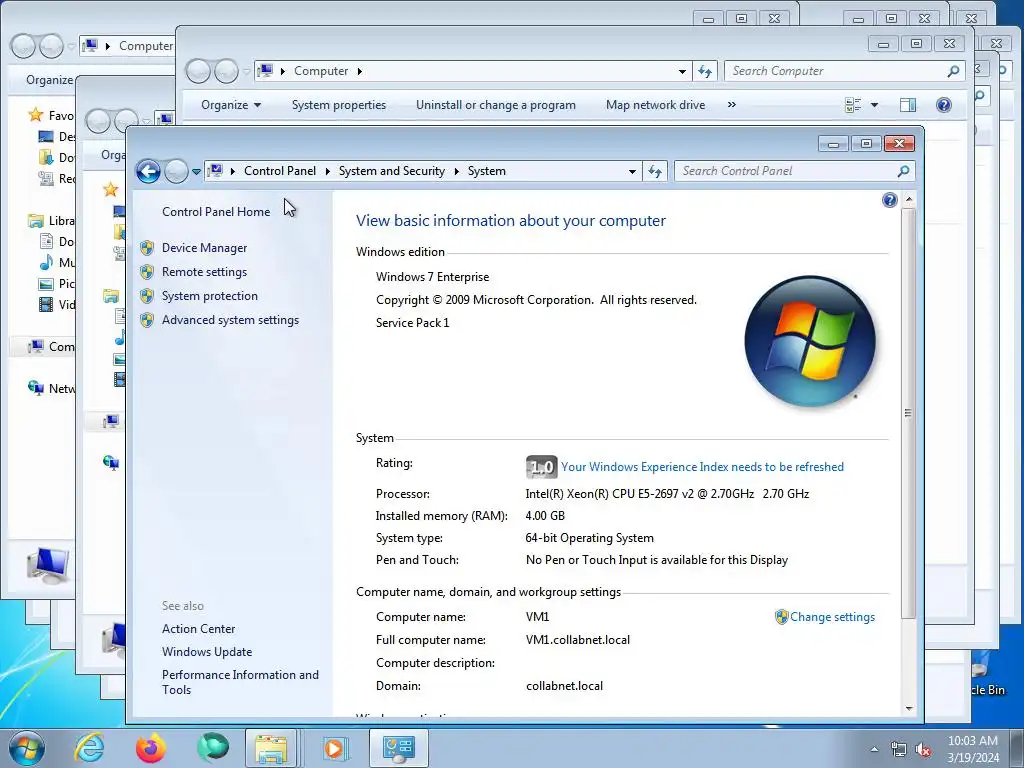Viewport: 1024px width, 768px height.
Task: Click Libraries in back window navigation pane
Action: [x=51, y=221]
